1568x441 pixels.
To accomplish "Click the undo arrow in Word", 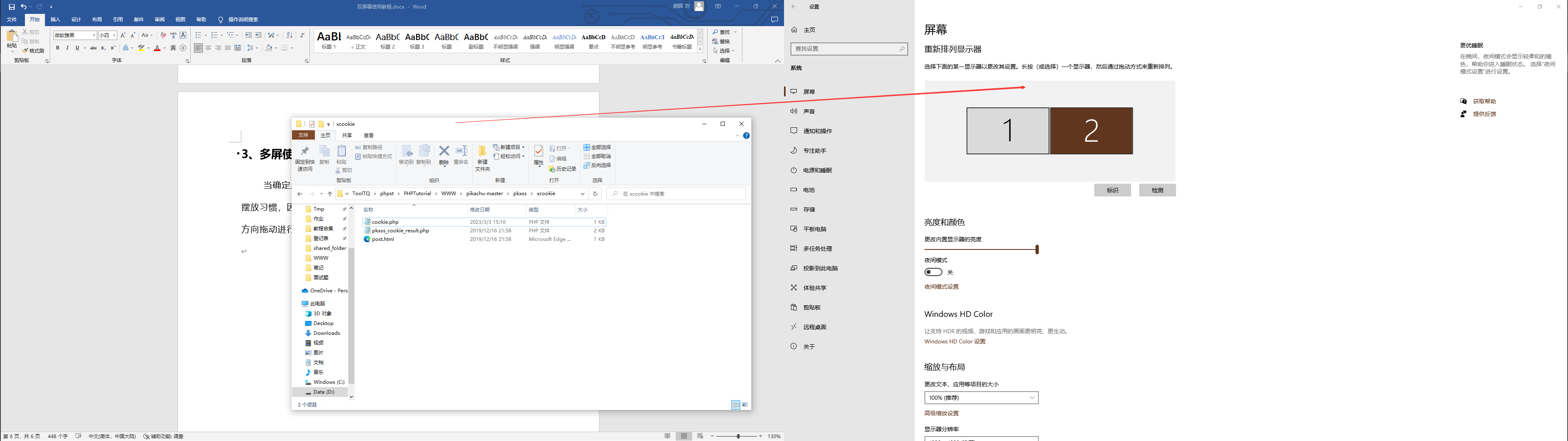I will pos(24,7).
